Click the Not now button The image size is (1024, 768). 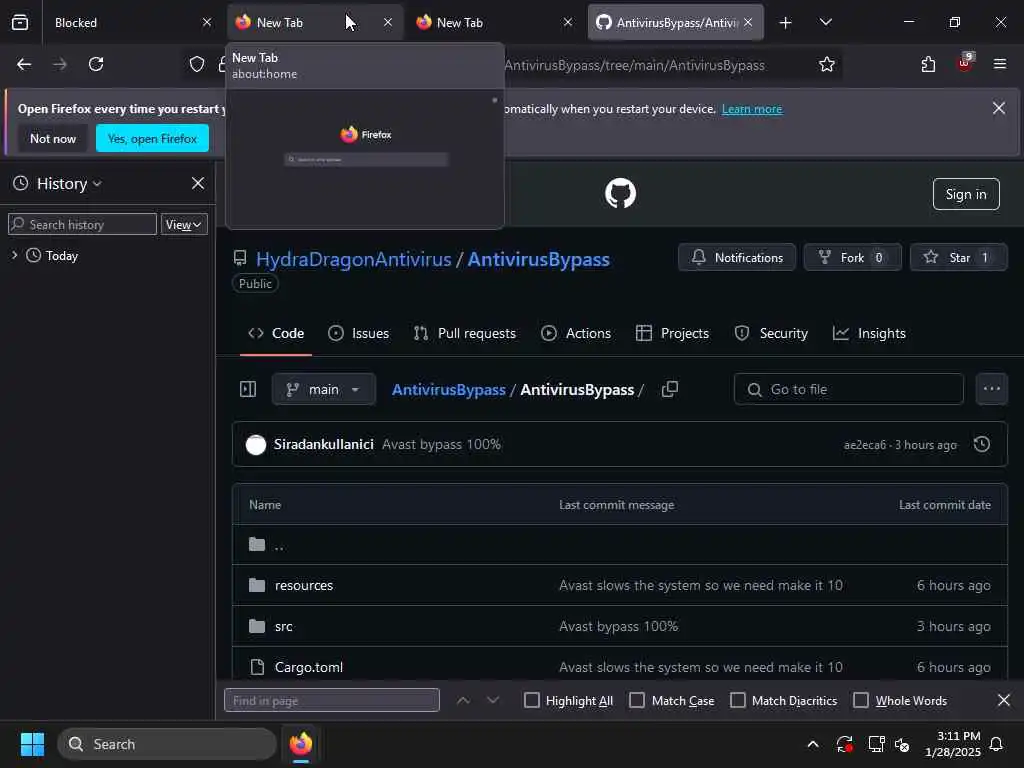[x=53, y=138]
